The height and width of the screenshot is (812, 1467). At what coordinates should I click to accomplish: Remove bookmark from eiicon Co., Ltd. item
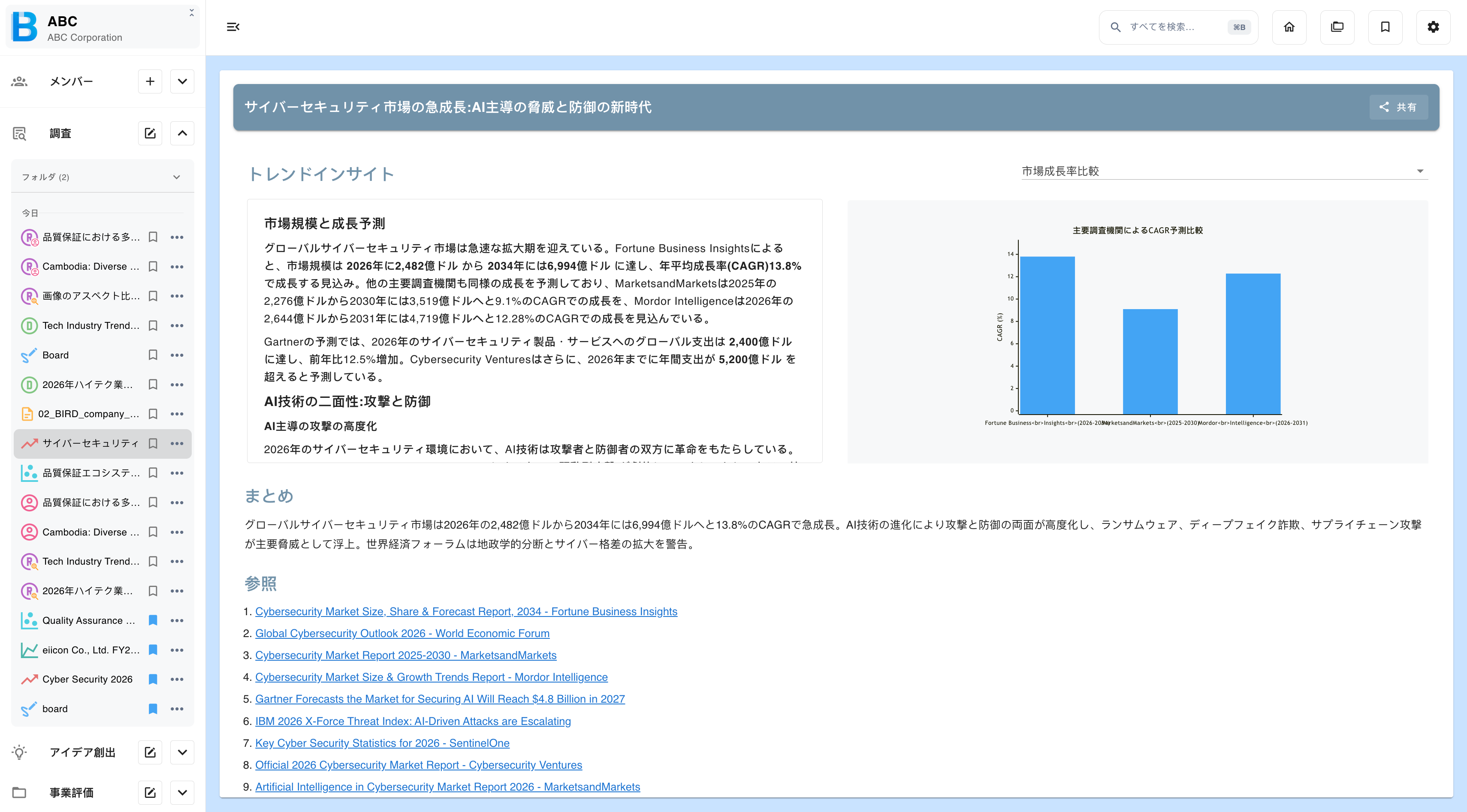(153, 650)
